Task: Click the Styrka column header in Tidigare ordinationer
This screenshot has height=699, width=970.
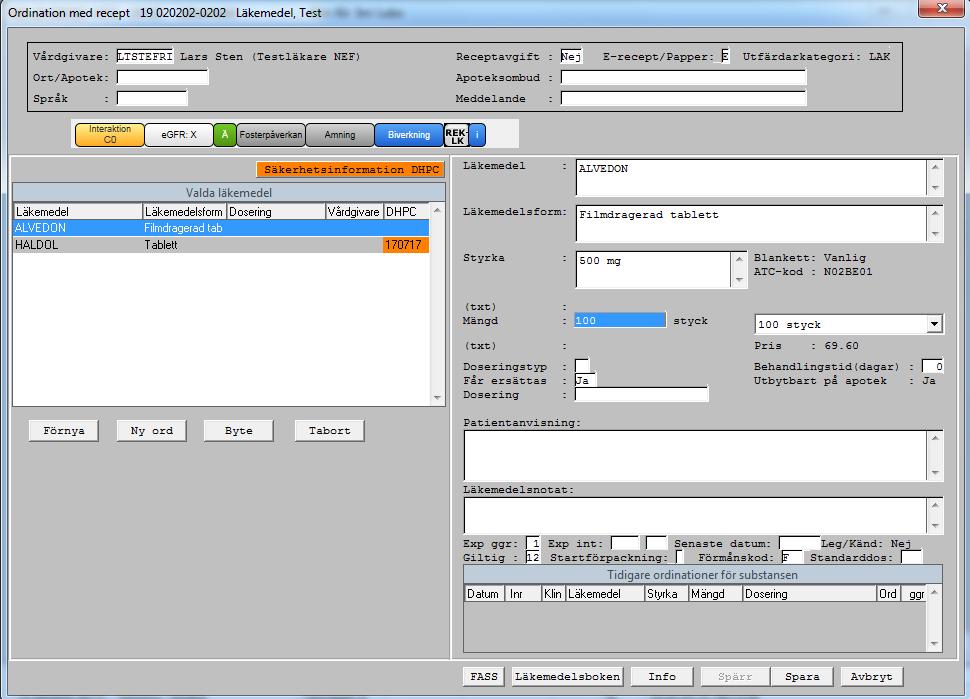Action: (x=667, y=594)
